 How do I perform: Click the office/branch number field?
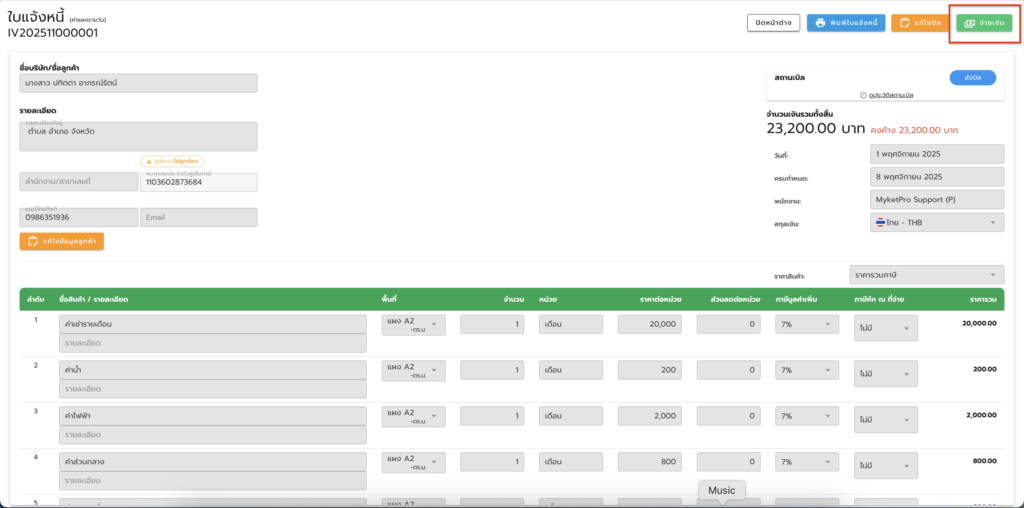point(78,182)
